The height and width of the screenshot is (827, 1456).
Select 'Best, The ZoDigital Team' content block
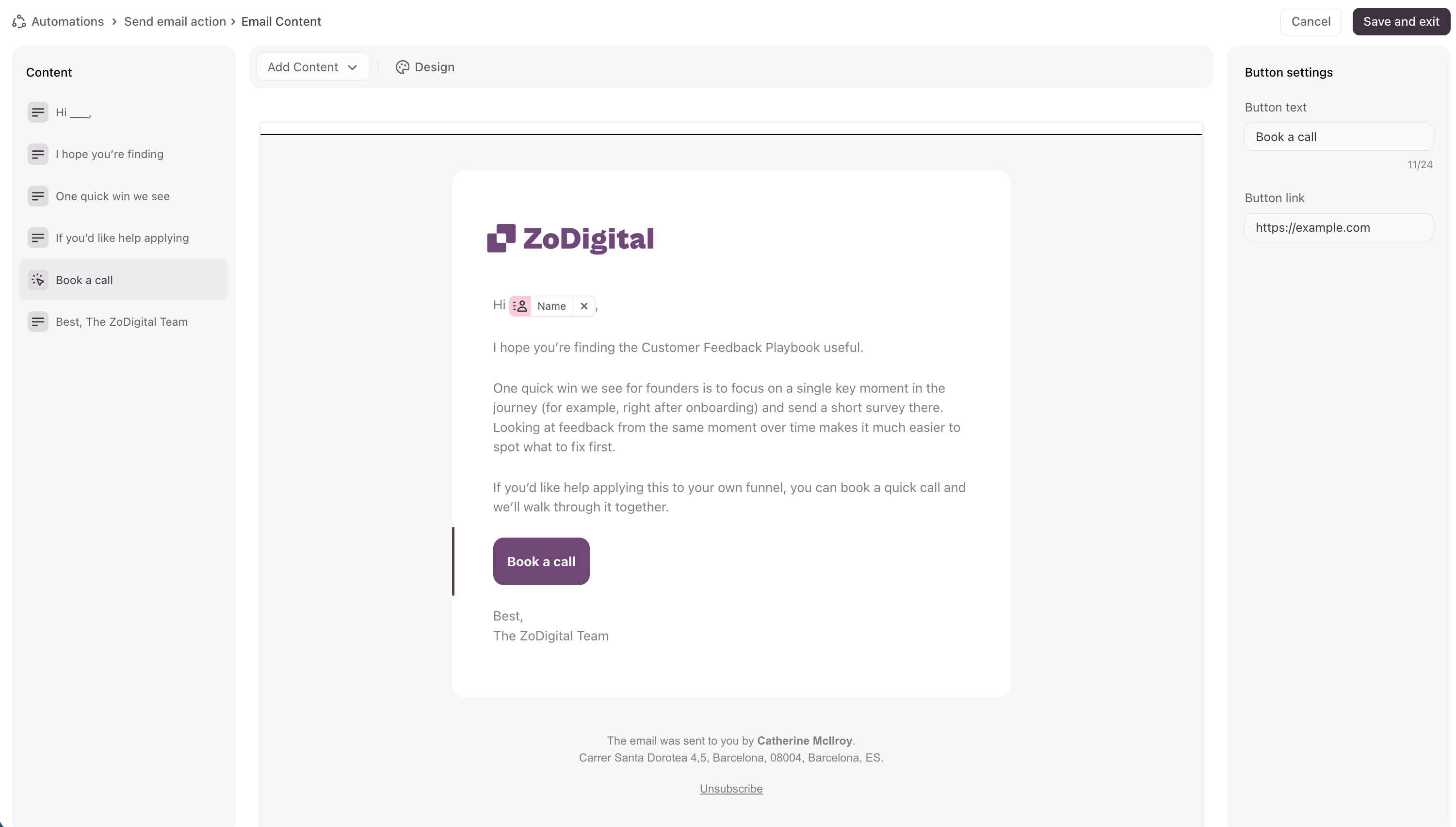(x=122, y=322)
